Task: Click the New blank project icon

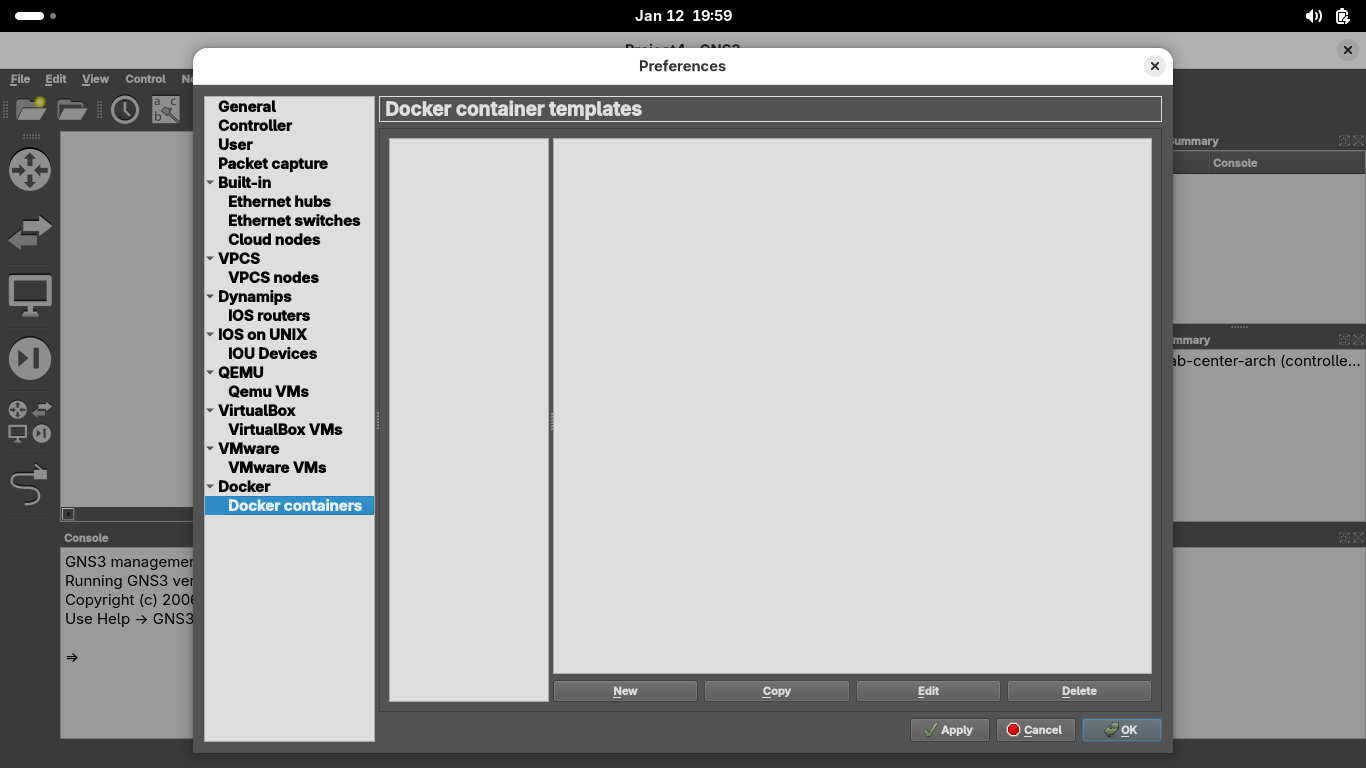Action: (x=31, y=109)
